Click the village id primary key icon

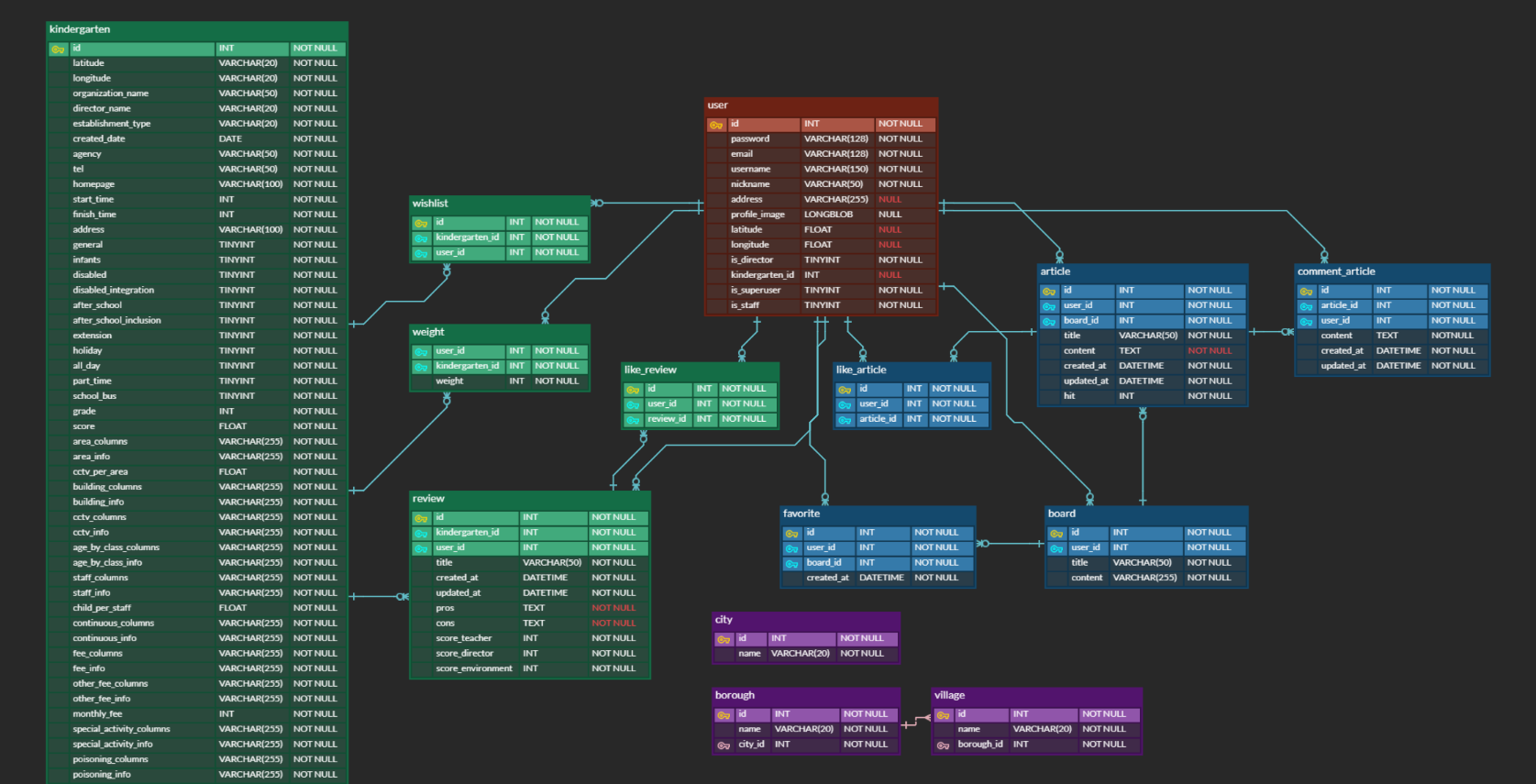pos(943,715)
